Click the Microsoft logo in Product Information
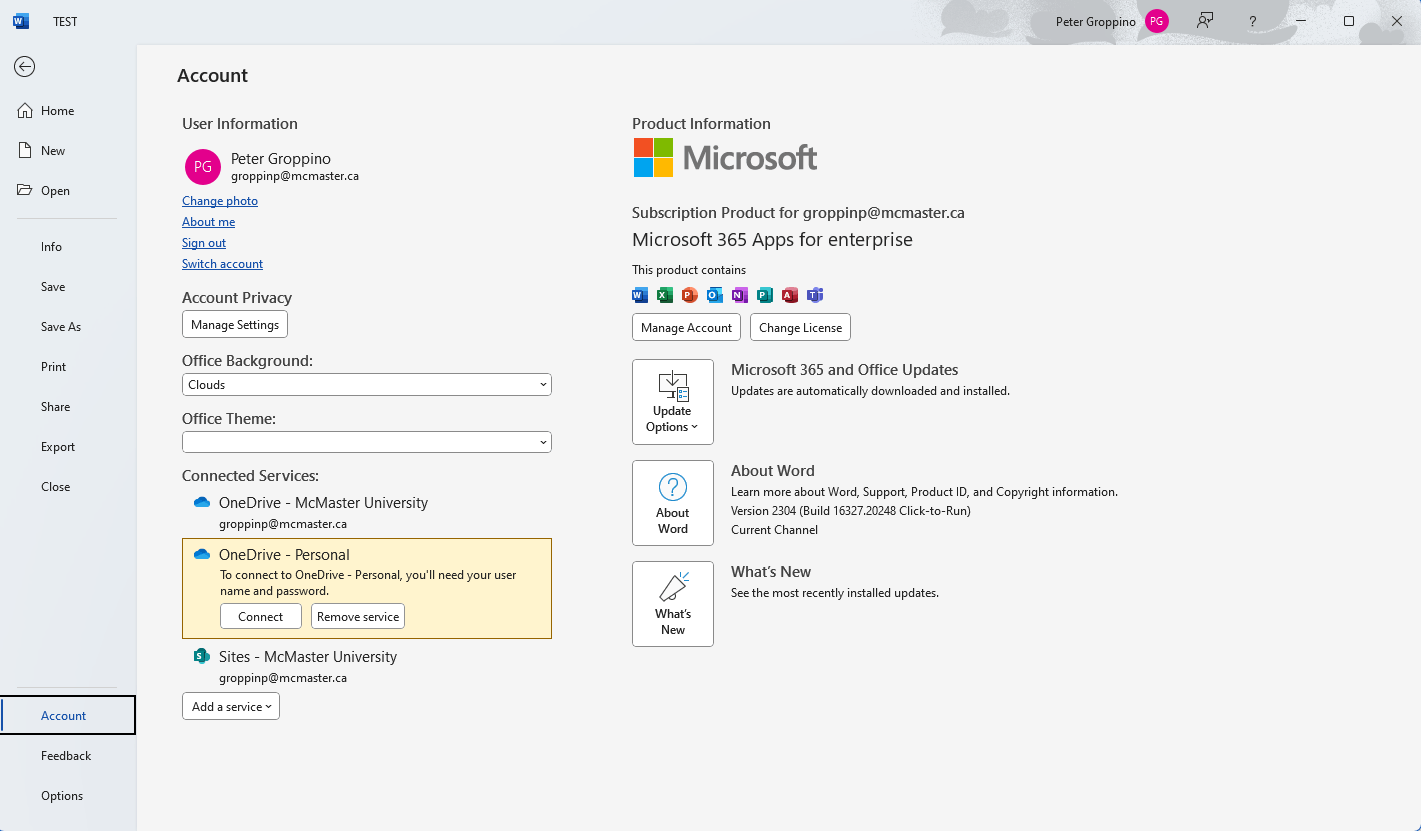 (x=725, y=158)
